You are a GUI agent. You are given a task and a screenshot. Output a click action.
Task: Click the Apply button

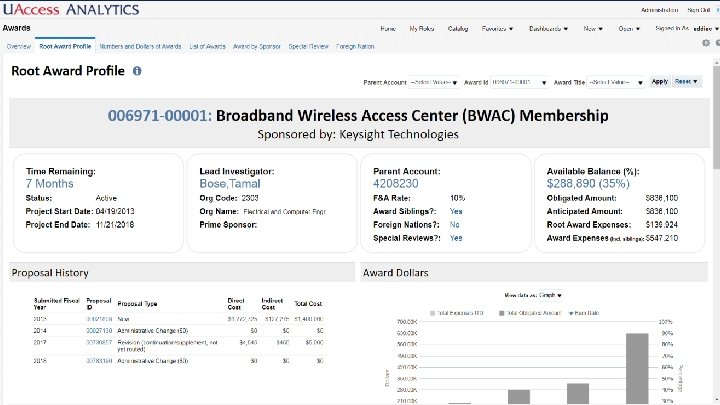pos(660,82)
